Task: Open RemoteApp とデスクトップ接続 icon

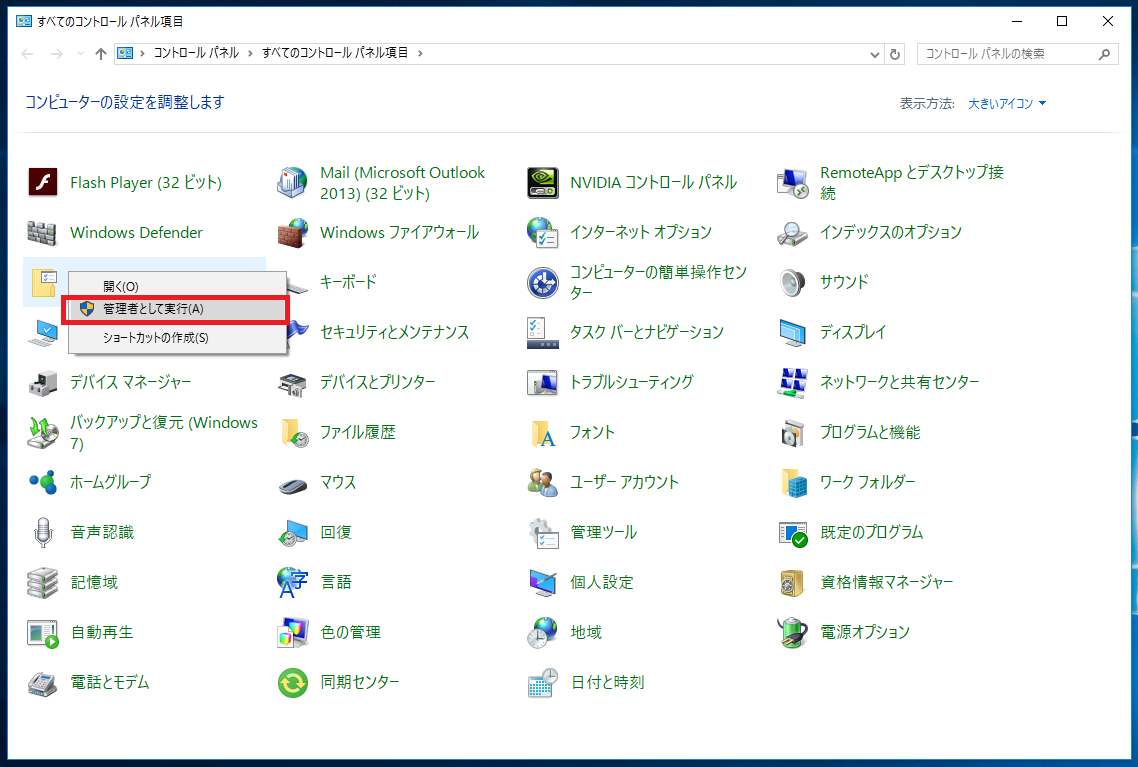Action: click(x=793, y=182)
